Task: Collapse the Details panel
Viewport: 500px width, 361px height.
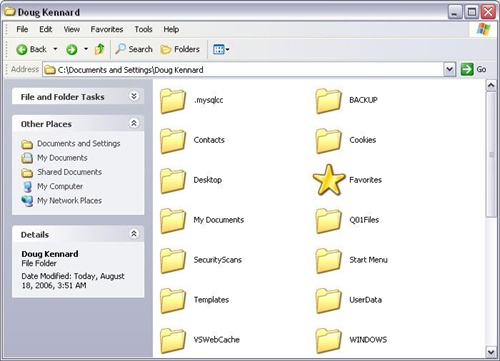Action: (134, 234)
